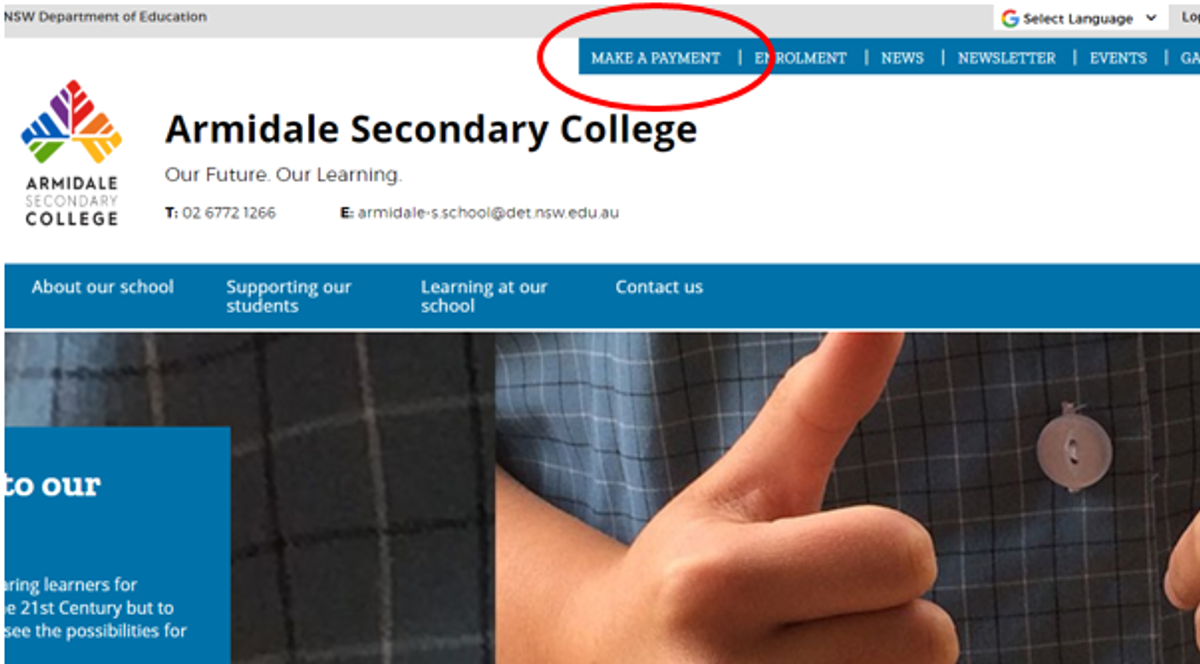1200x664 pixels.
Task: Click the Armidale Secondary College title heading
Action: pos(431,130)
